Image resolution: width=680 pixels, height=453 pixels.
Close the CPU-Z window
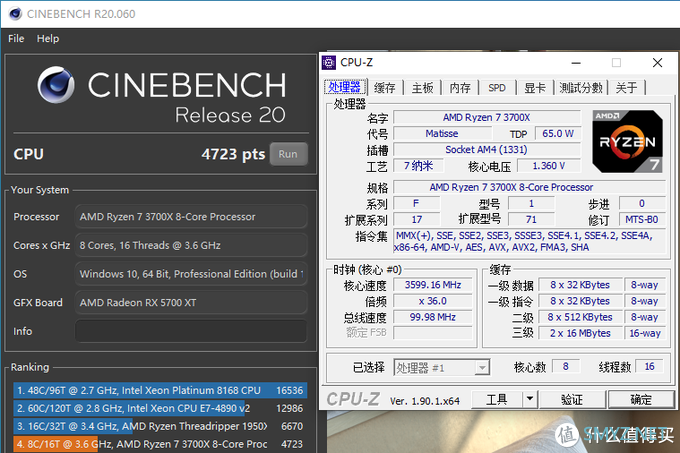click(657, 63)
